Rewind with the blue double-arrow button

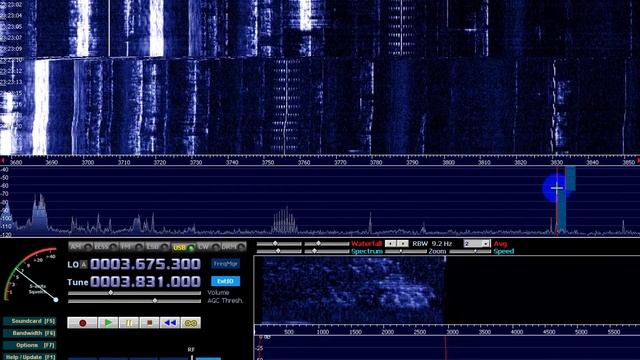[x=170, y=323]
